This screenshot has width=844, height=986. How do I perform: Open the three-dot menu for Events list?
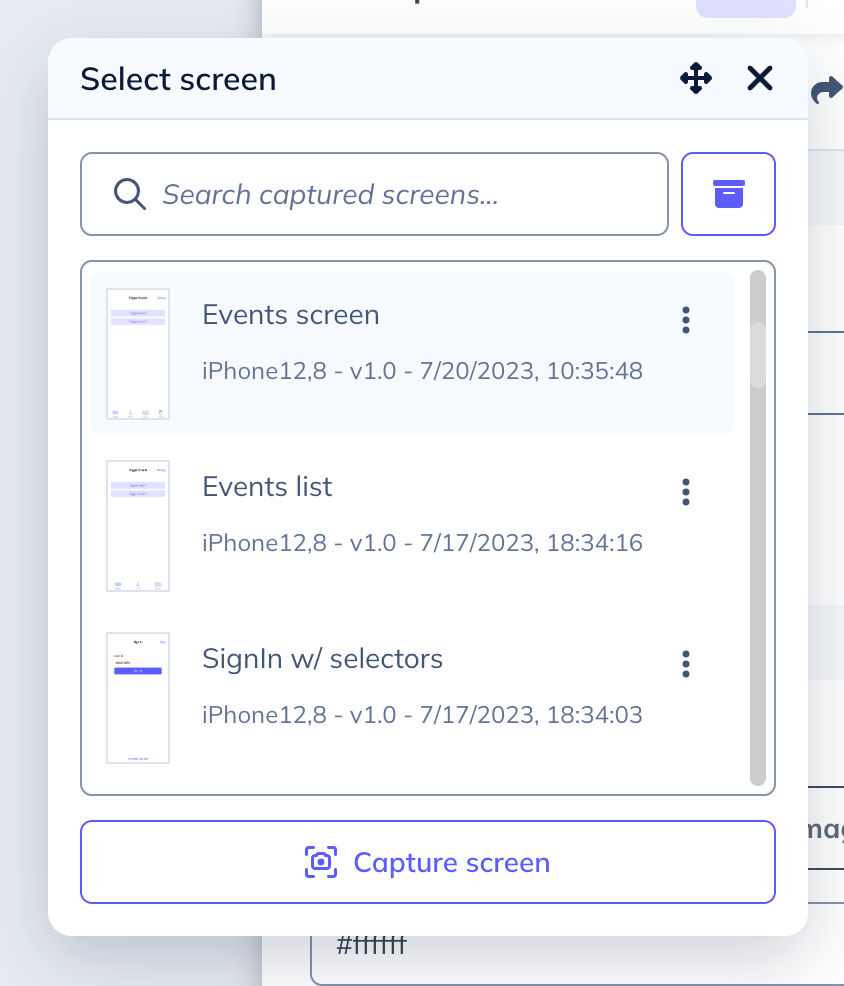click(x=686, y=492)
